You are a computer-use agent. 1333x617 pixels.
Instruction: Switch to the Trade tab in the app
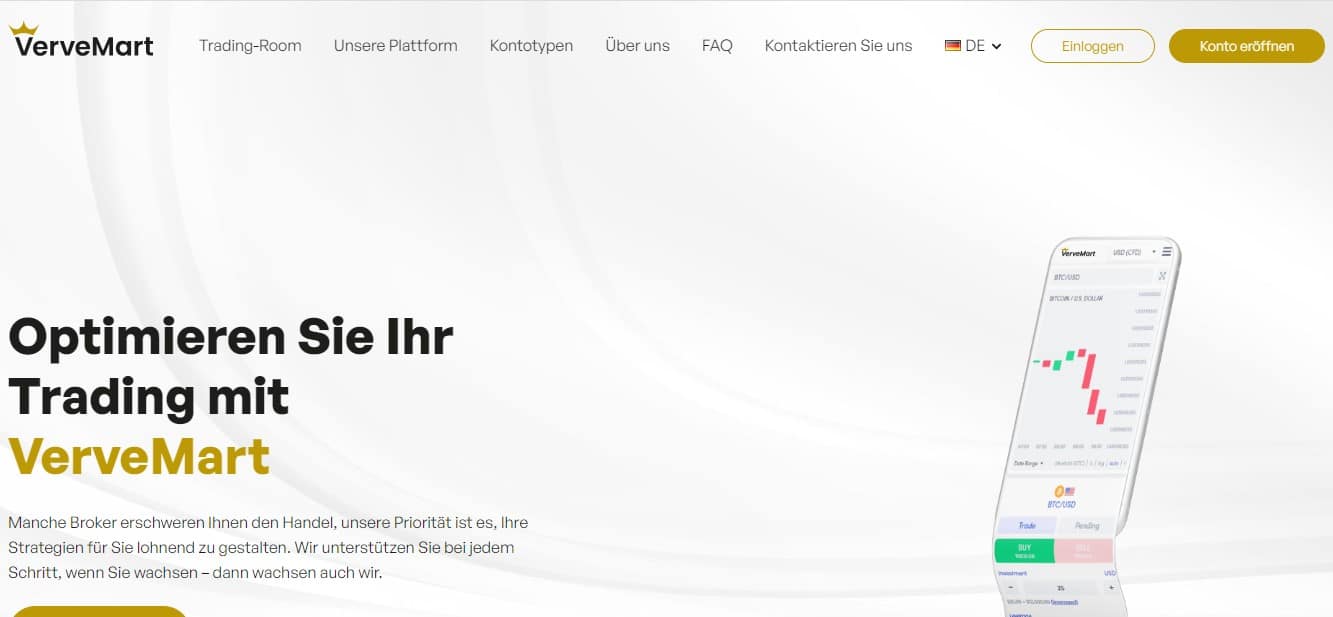1027,523
